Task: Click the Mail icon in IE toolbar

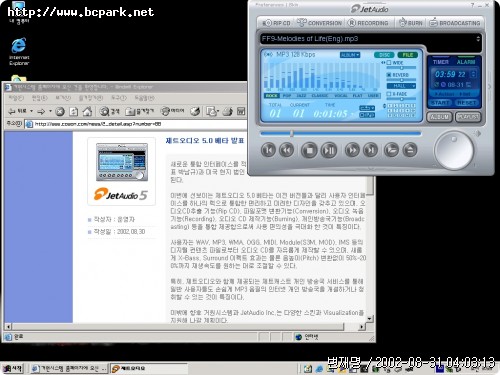Action: click(x=212, y=111)
